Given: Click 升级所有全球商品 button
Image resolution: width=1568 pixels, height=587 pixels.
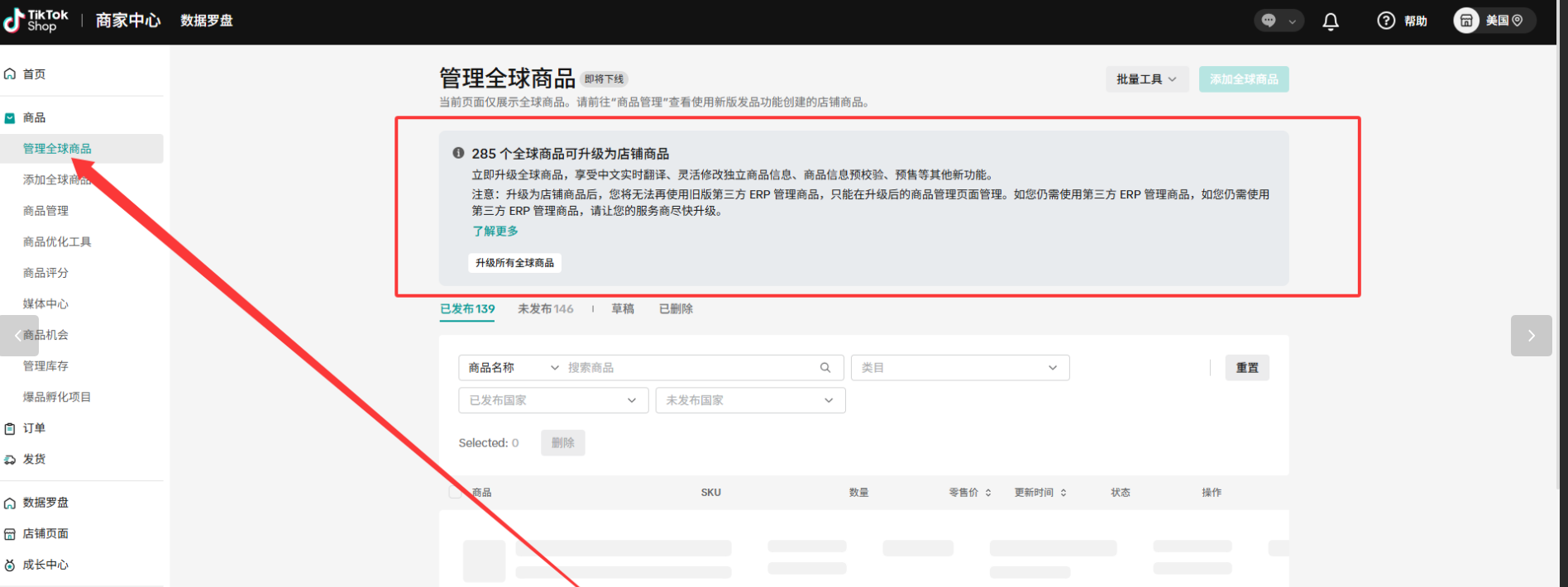Looking at the screenshot, I should pyautogui.click(x=515, y=263).
